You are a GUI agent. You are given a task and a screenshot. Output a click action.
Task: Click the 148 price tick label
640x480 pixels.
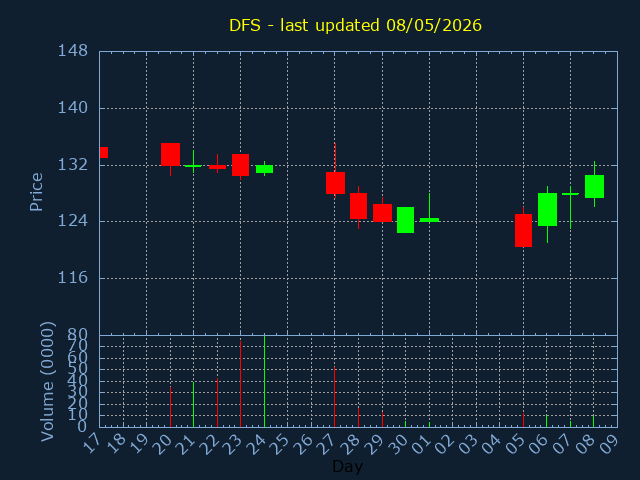click(73, 51)
